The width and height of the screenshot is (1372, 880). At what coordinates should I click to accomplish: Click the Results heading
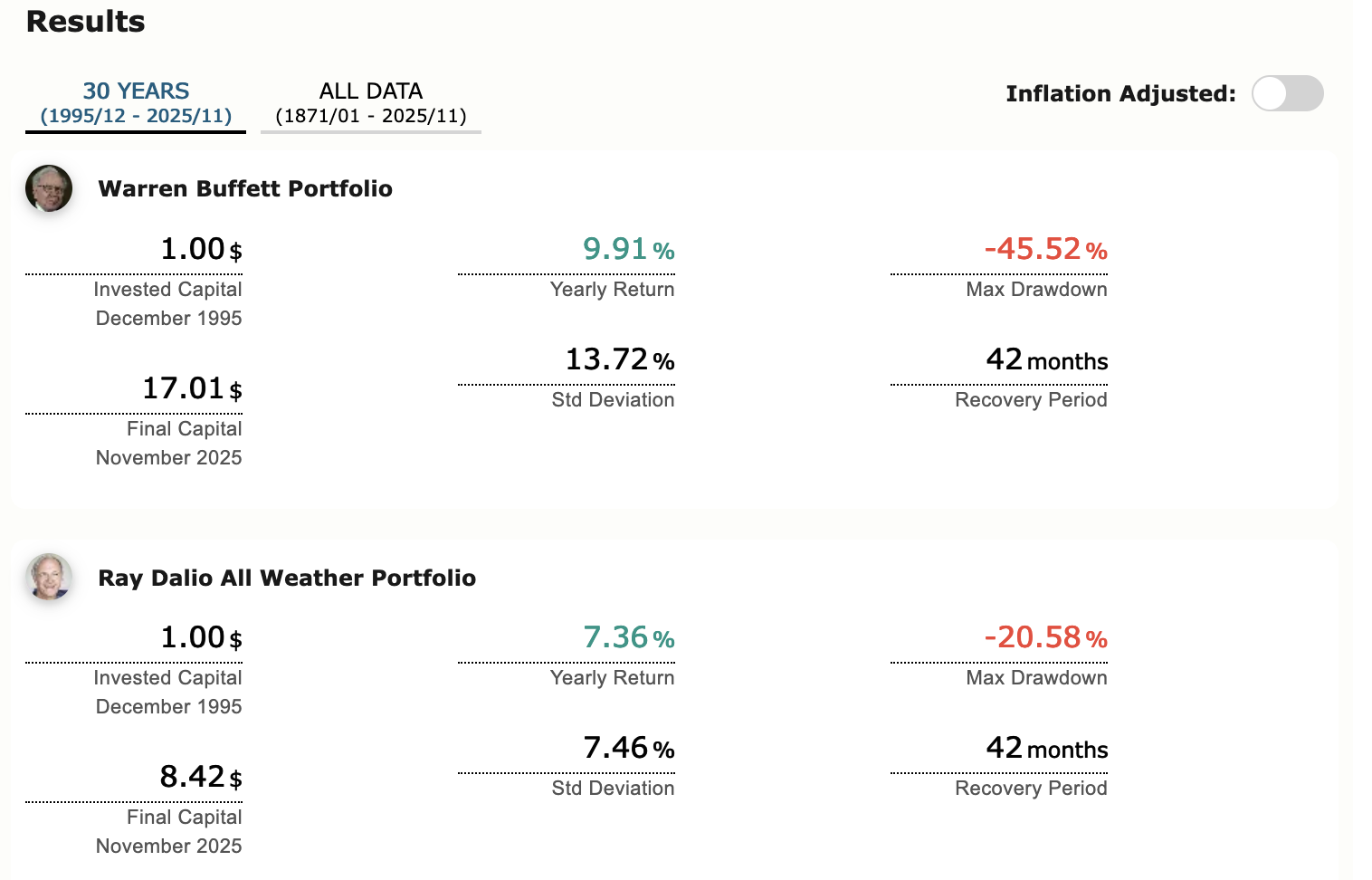coord(86,21)
